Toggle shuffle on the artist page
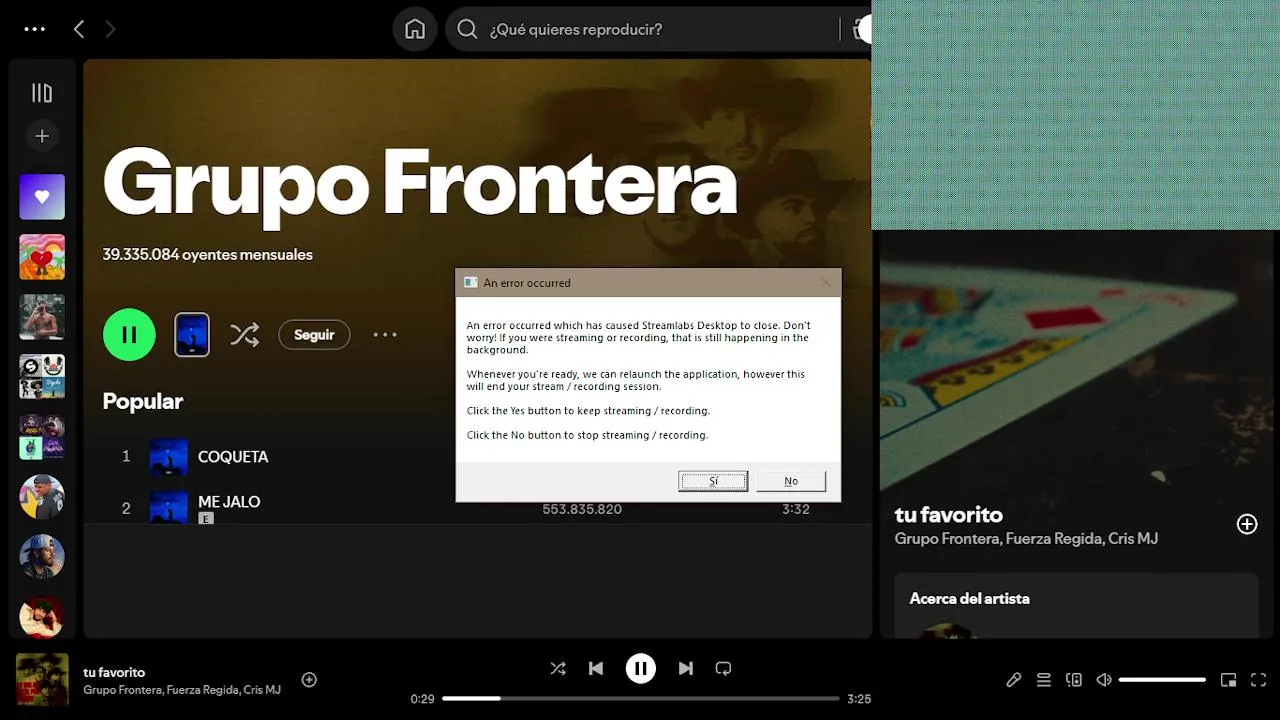This screenshot has width=1280, height=720. pos(244,335)
